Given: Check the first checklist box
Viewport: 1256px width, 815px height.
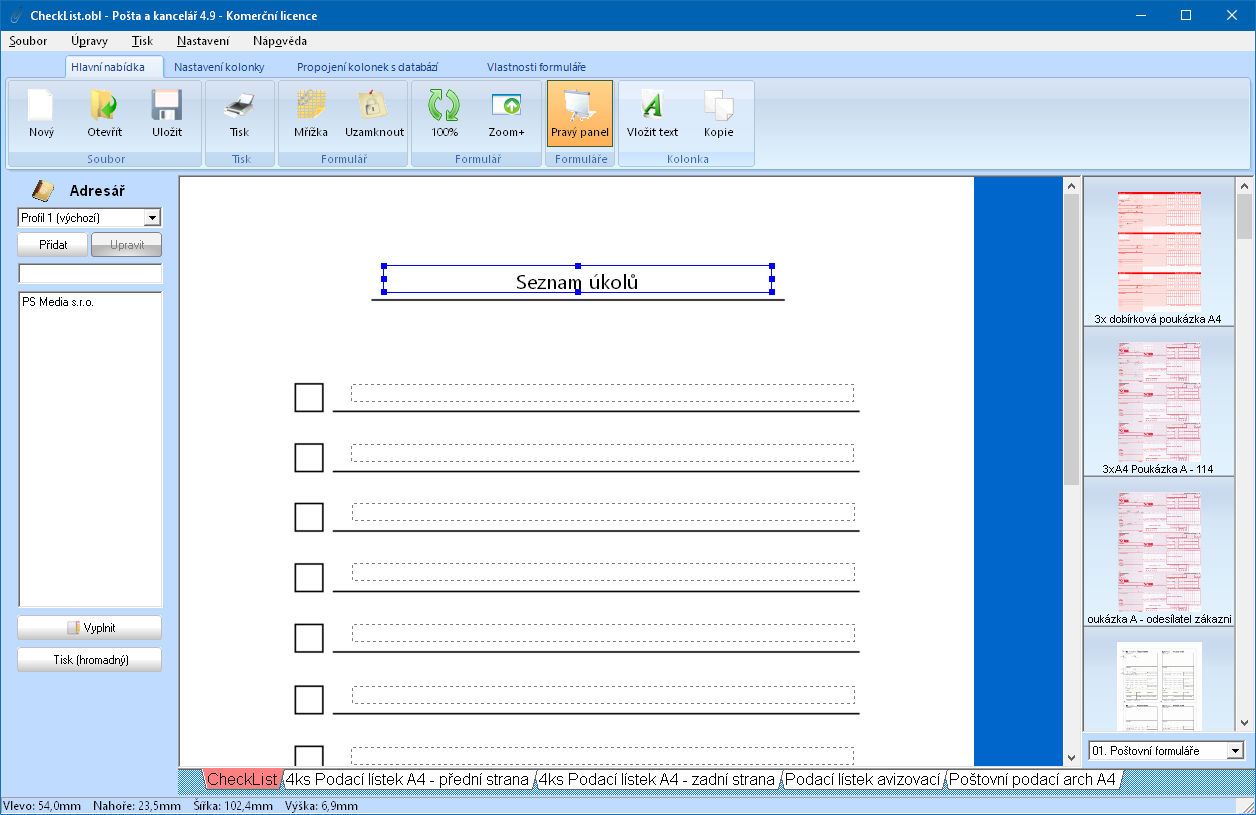Looking at the screenshot, I should pos(309,397).
